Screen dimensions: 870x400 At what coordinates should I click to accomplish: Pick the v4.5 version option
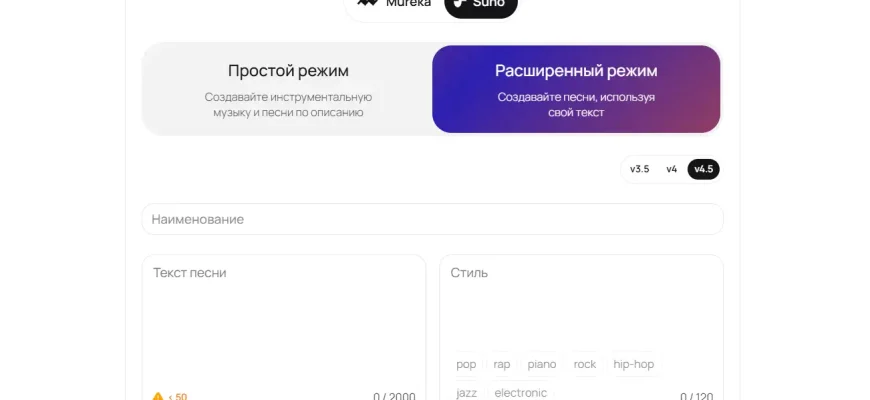704,169
